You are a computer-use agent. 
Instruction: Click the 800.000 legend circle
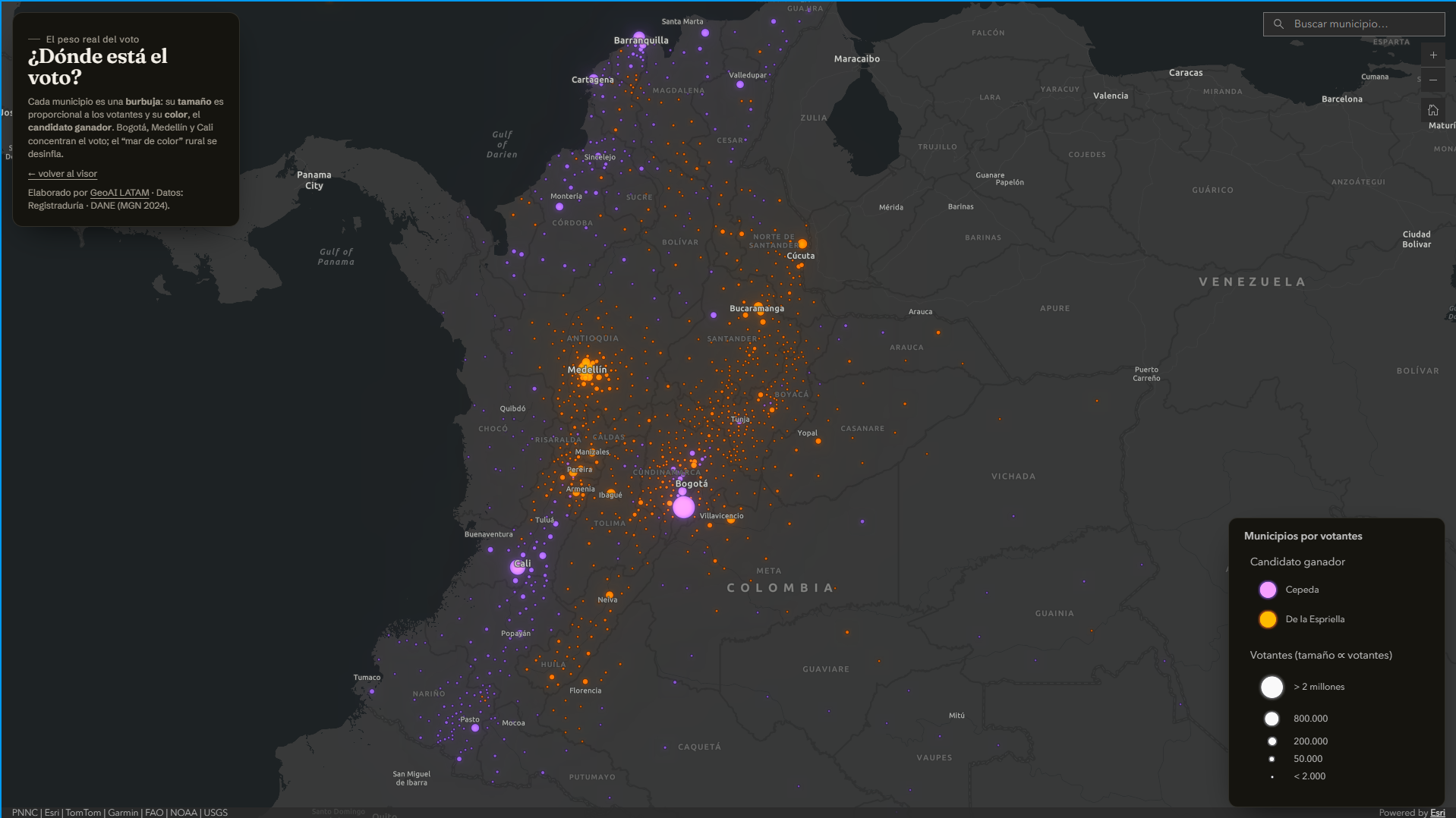1272,719
